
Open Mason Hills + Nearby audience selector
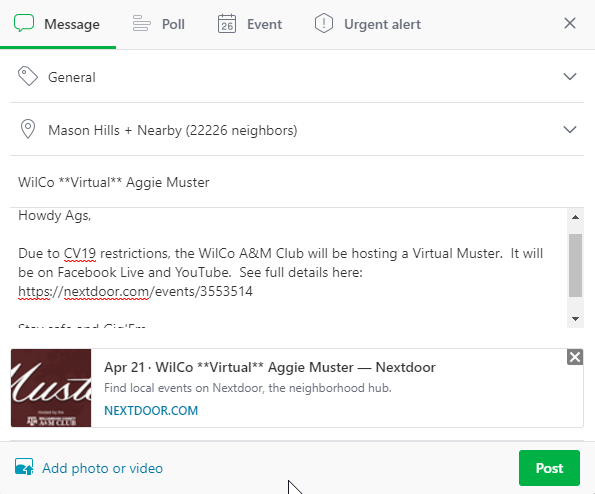tap(297, 129)
